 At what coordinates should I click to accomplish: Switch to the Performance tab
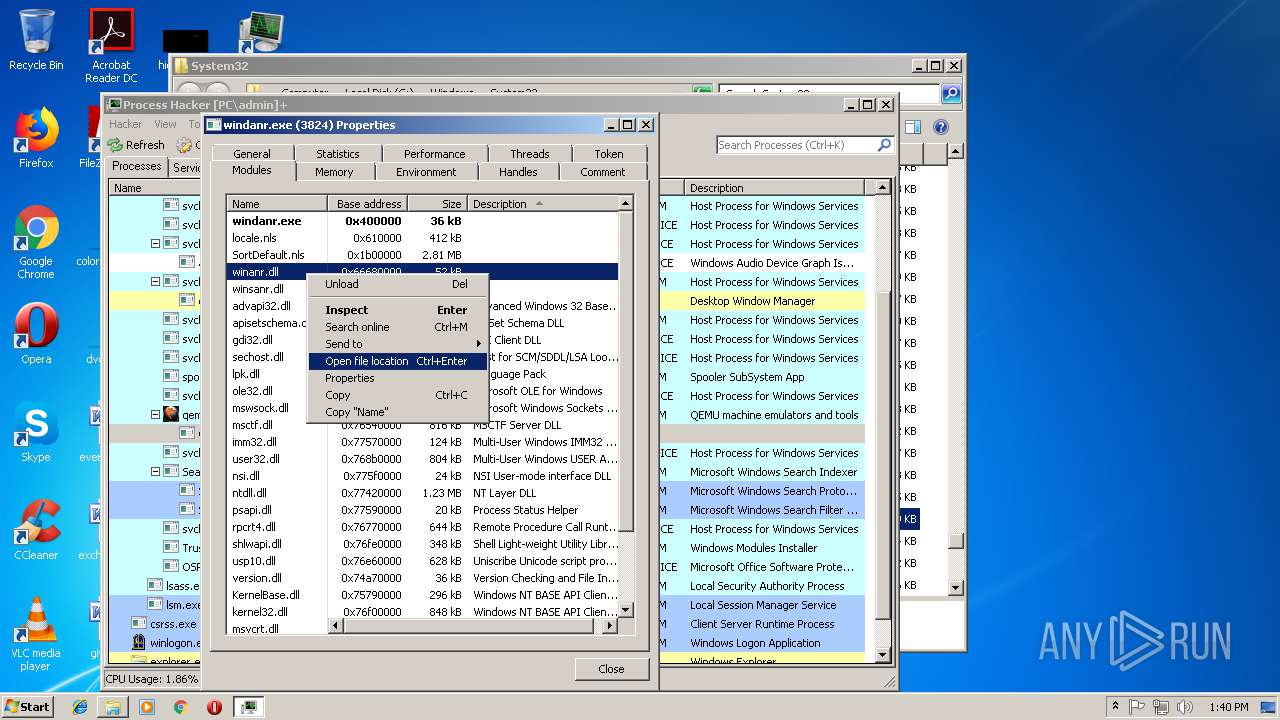[435, 154]
